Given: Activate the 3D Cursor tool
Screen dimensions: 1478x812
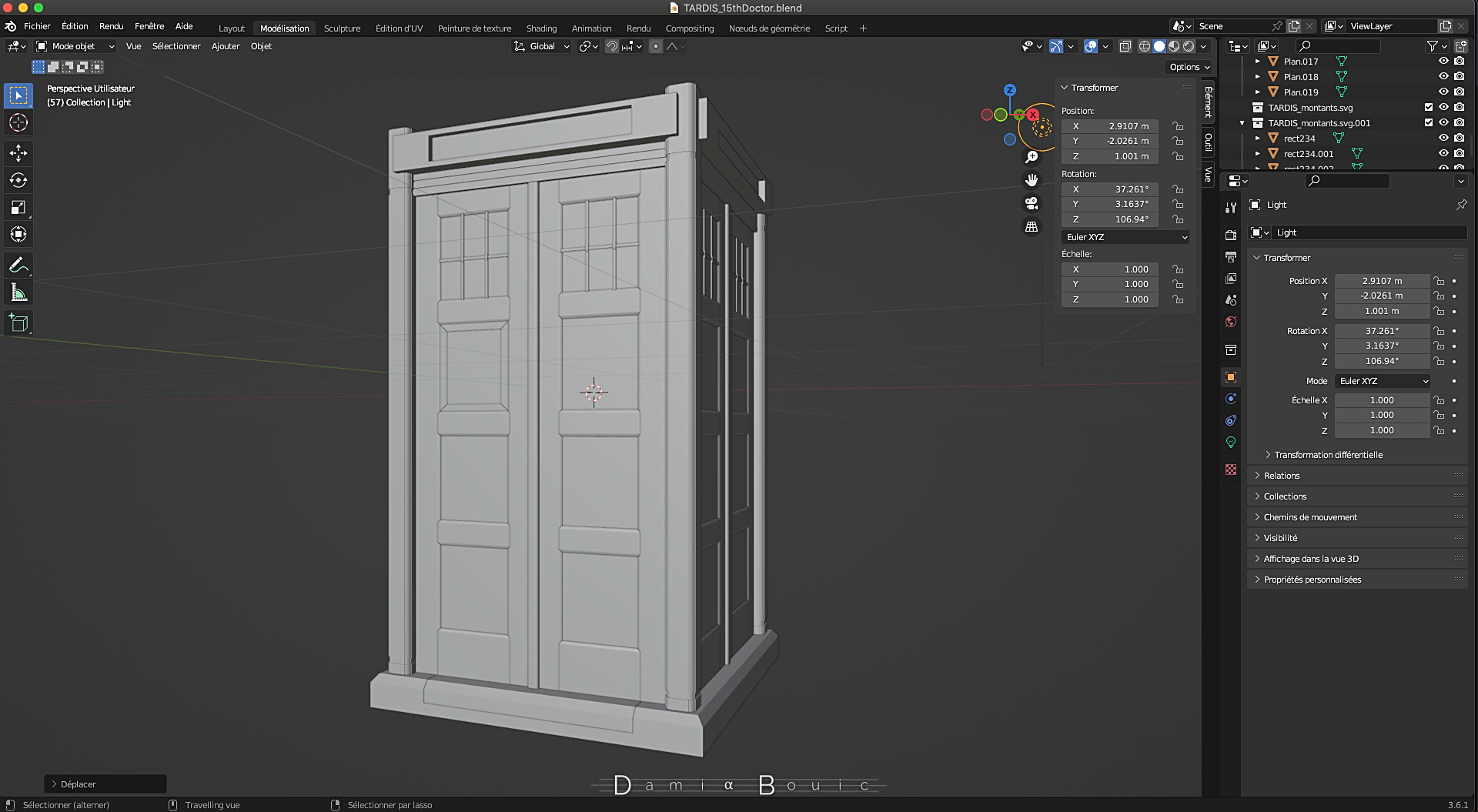Looking at the screenshot, I should tap(18, 122).
